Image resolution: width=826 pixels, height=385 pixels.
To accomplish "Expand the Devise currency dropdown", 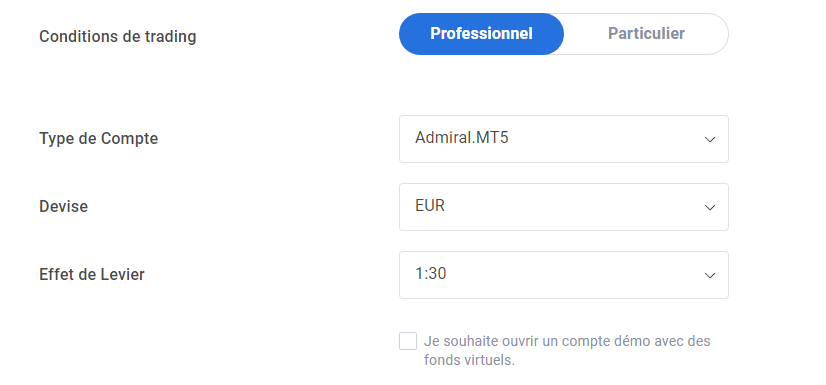I will click(564, 207).
